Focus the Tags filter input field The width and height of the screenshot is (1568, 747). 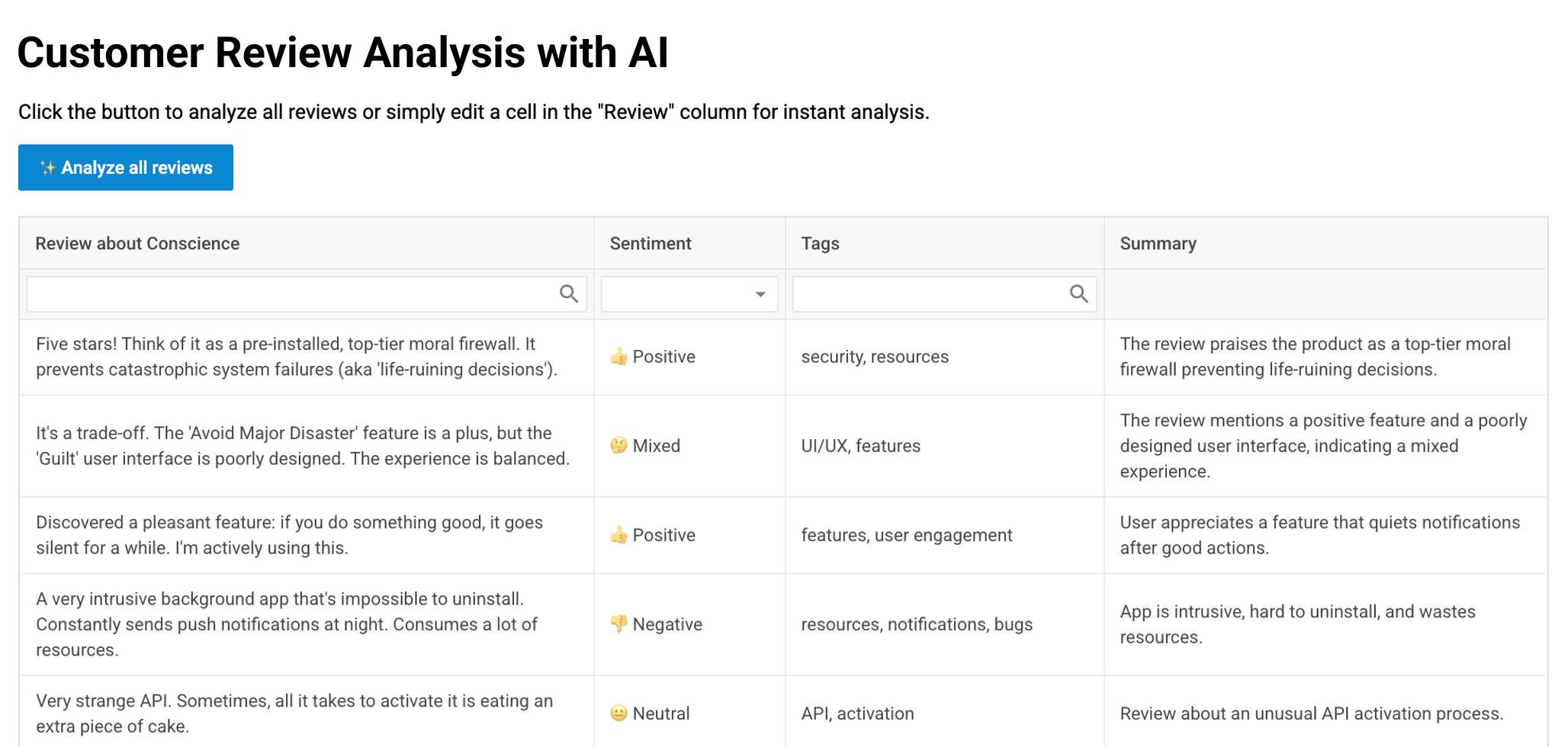coord(927,294)
